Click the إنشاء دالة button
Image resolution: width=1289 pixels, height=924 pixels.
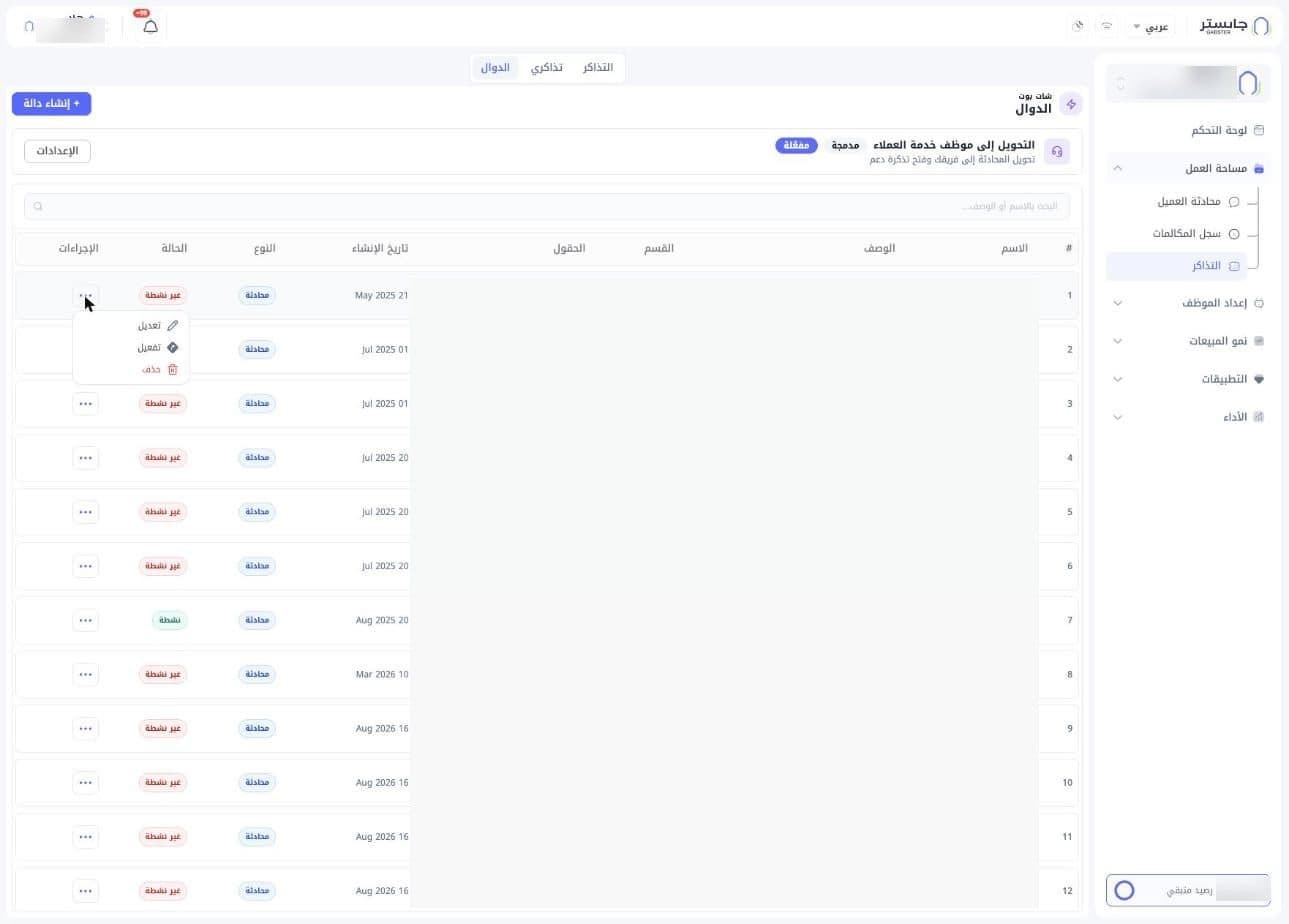click(52, 104)
